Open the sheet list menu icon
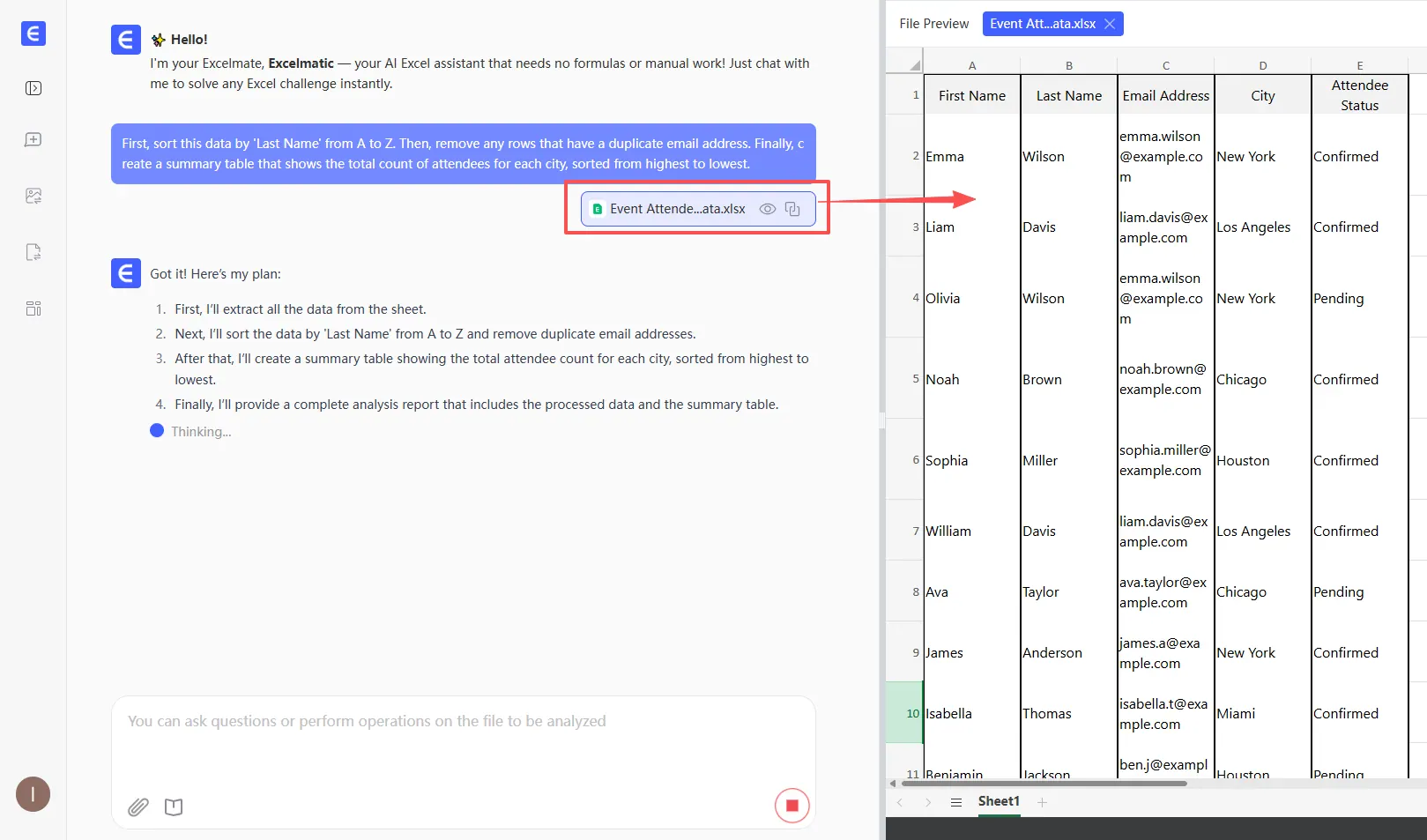The height and width of the screenshot is (840, 1427). tap(955, 802)
